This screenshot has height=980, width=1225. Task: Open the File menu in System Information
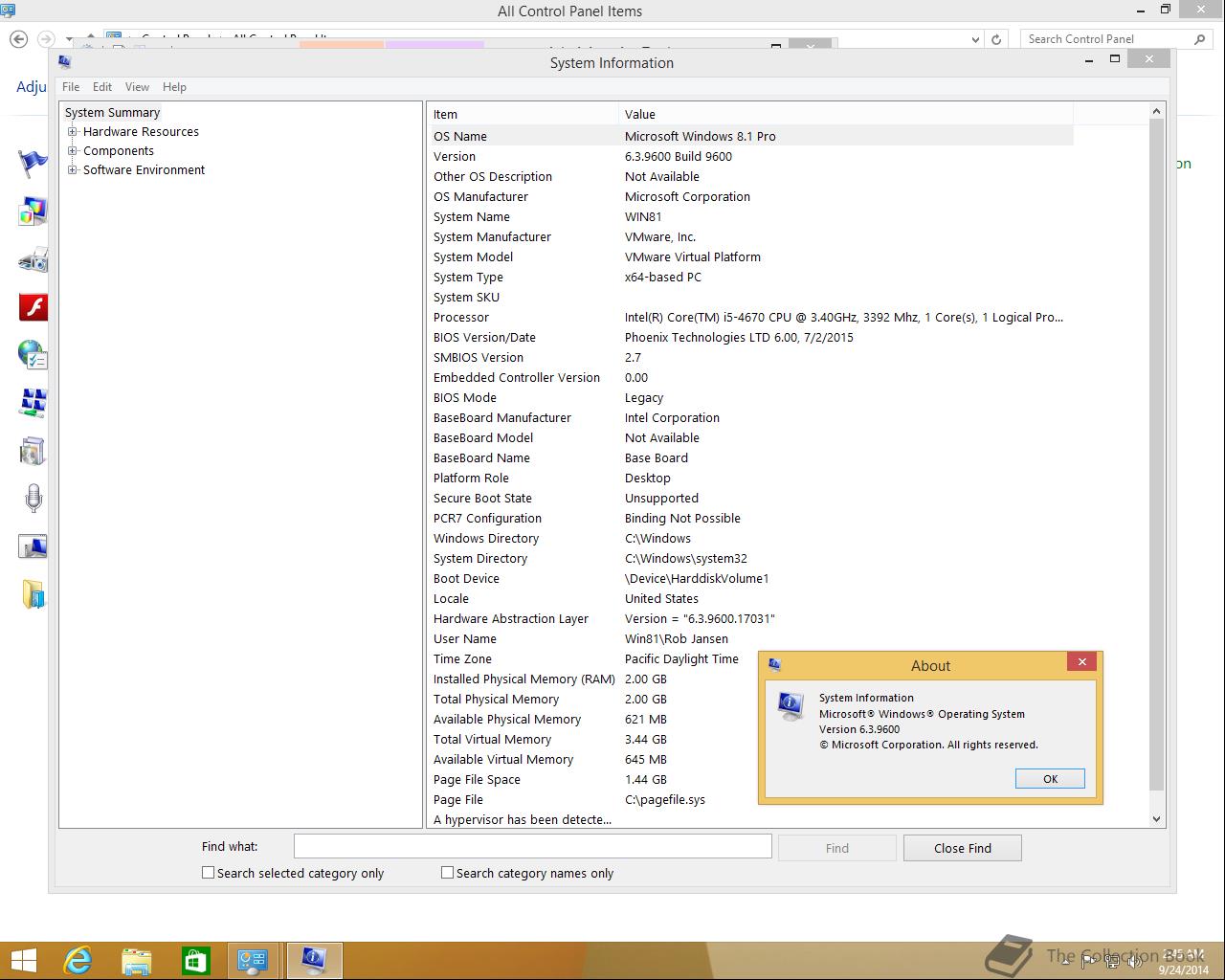click(x=71, y=87)
